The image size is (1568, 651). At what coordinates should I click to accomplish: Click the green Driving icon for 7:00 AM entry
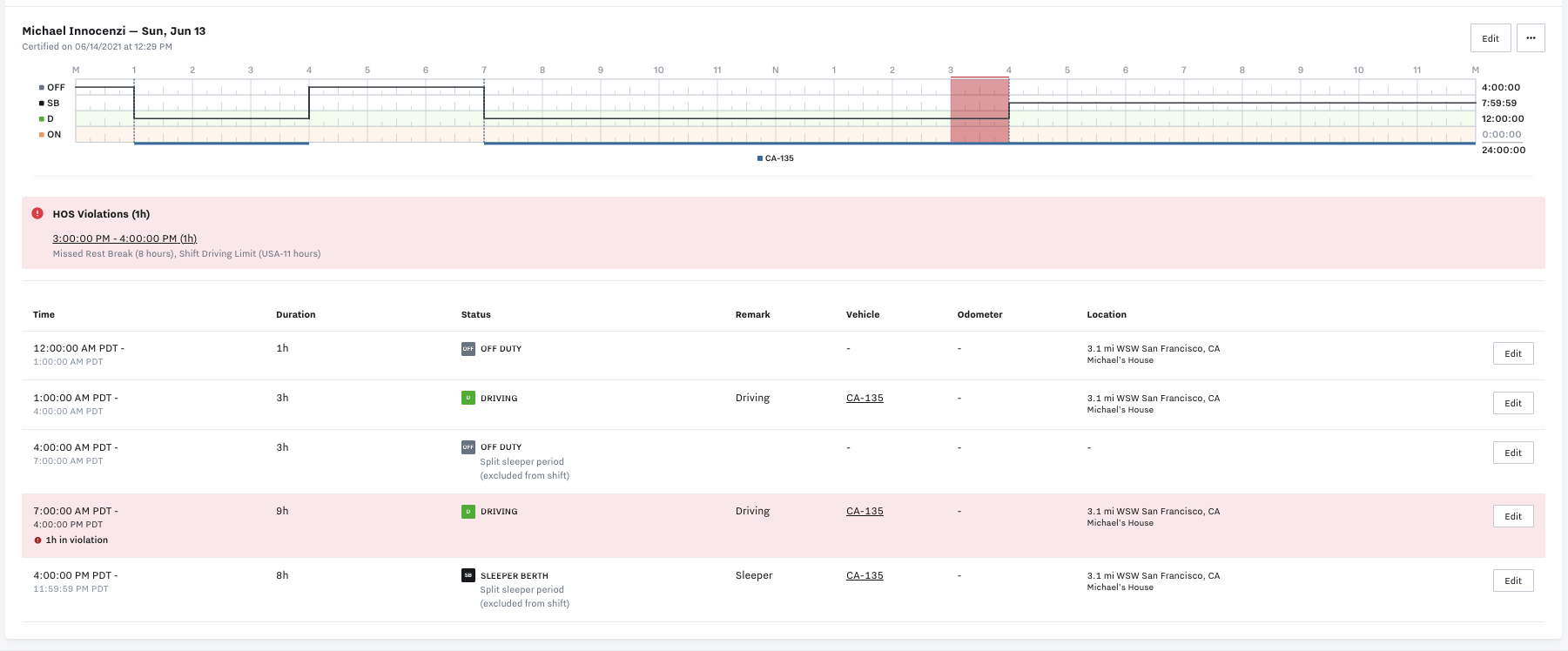click(468, 512)
